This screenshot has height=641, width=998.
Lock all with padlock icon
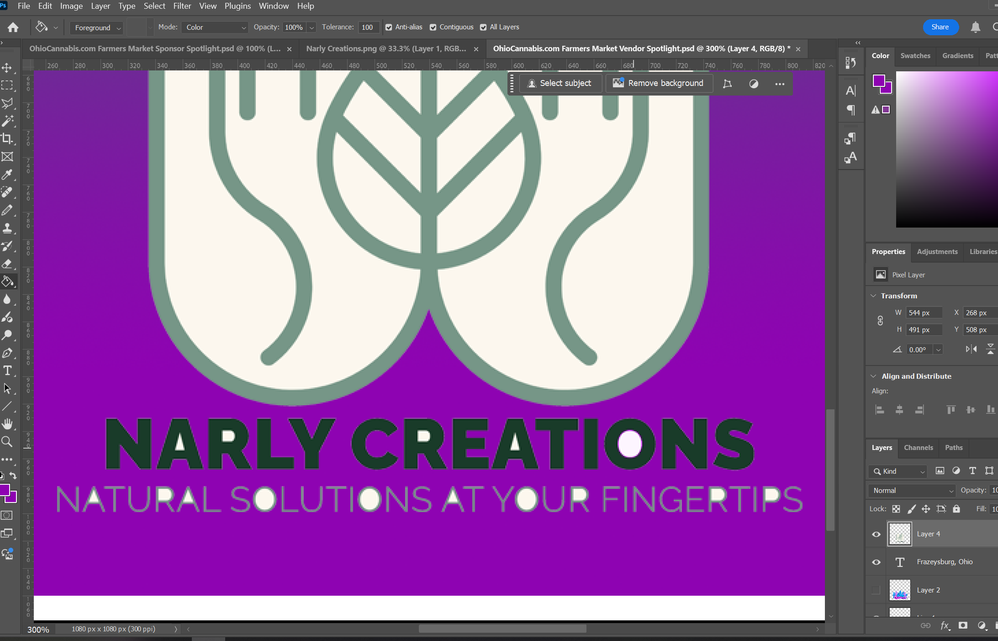(956, 509)
